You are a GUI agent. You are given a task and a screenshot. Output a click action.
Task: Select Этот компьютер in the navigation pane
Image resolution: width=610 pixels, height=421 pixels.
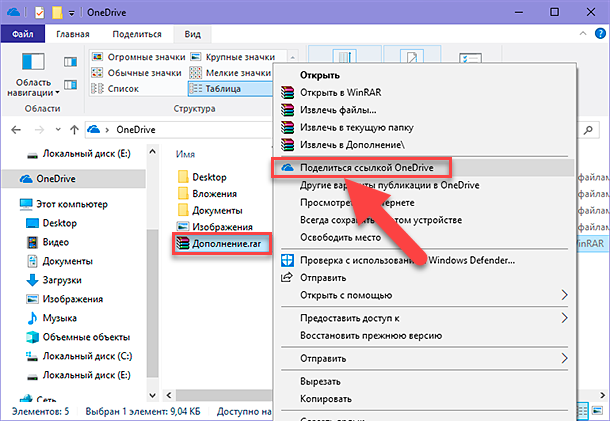[63, 204]
